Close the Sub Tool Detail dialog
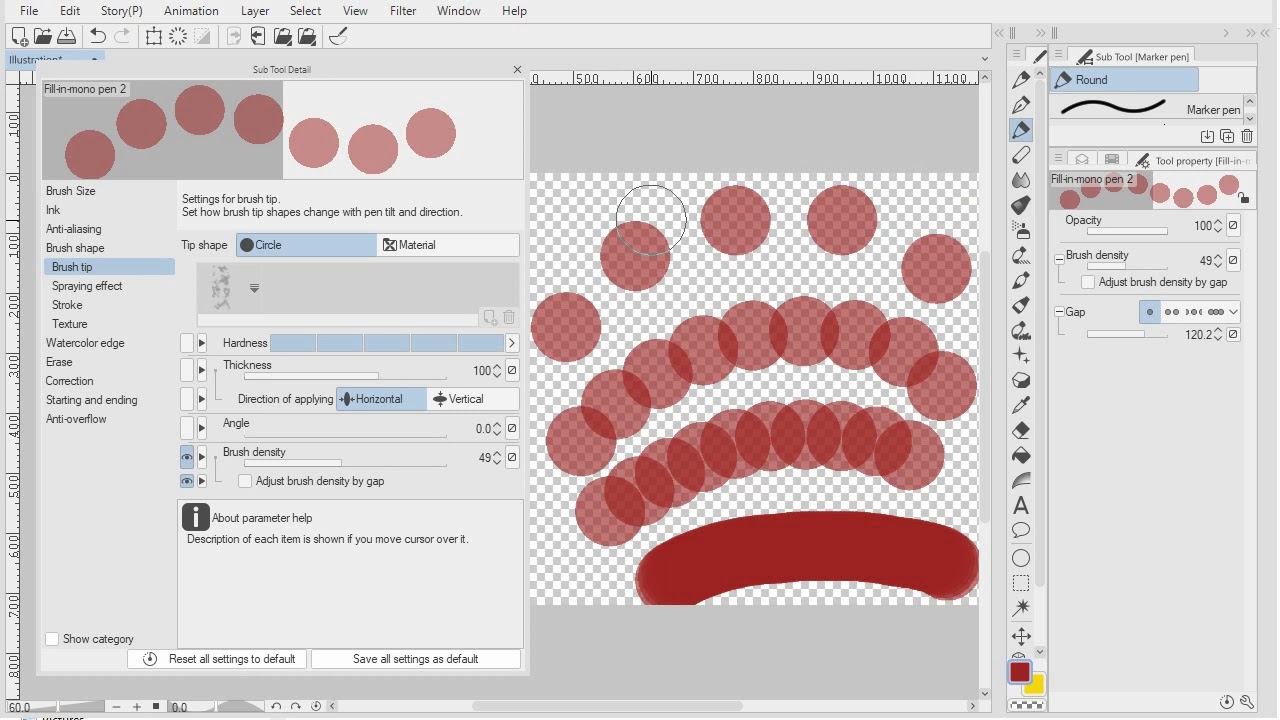Screen dimensions: 1280x720 click(517, 70)
